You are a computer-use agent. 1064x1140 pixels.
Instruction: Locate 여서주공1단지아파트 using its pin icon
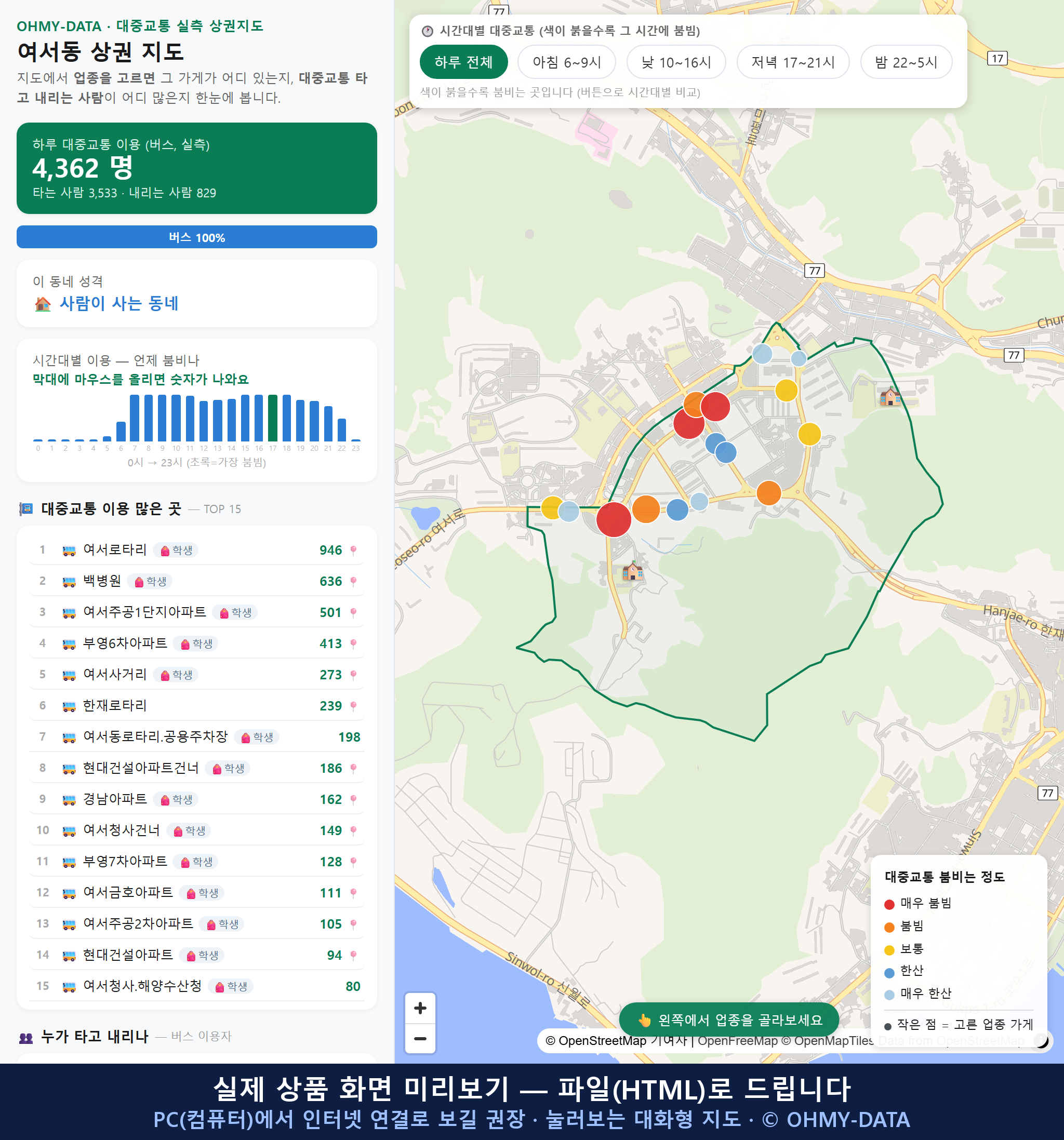coord(353,612)
